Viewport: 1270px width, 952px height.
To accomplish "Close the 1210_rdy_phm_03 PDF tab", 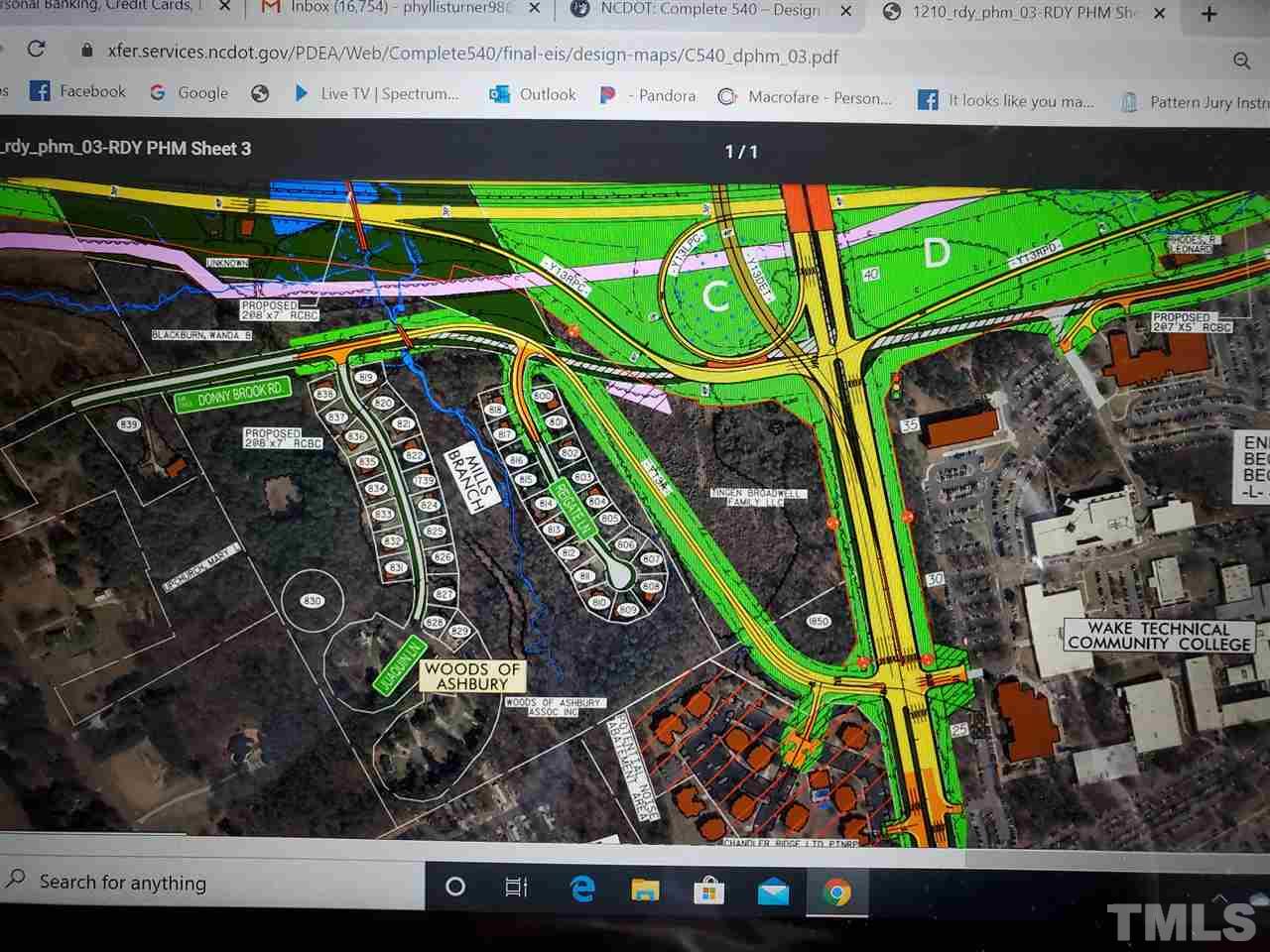I will [1160, 14].
